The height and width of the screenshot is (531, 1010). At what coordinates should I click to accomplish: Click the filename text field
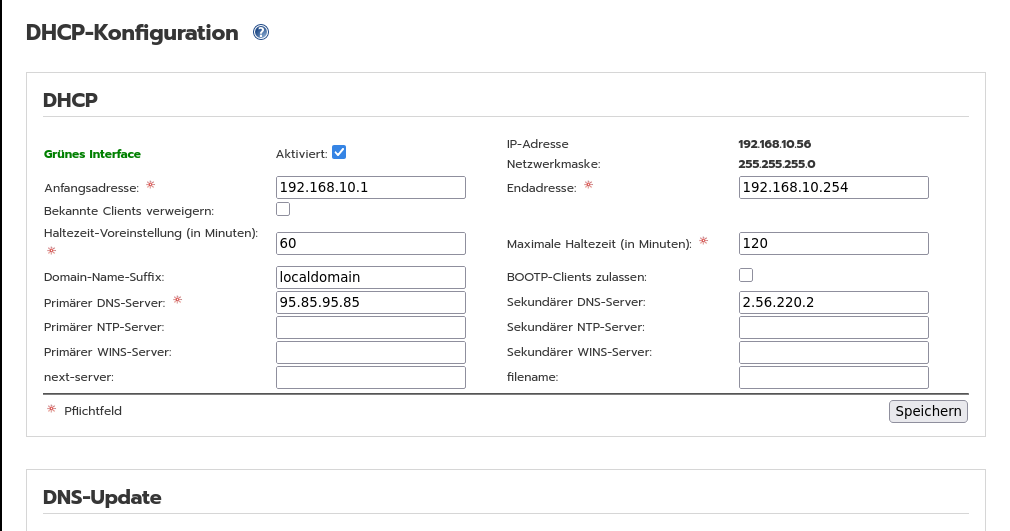click(x=833, y=377)
